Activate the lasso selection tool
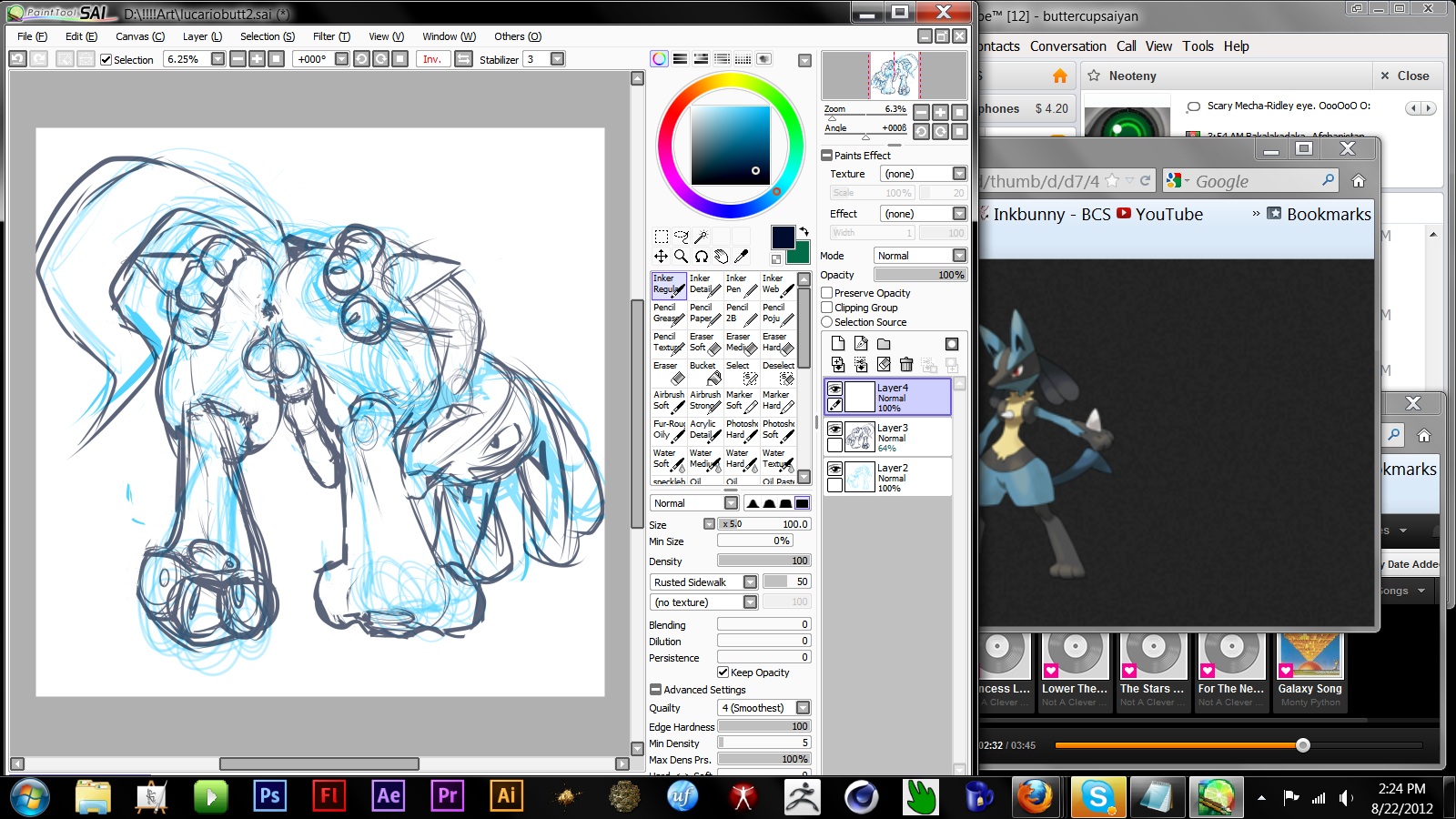This screenshot has height=819, width=1456. [x=682, y=237]
